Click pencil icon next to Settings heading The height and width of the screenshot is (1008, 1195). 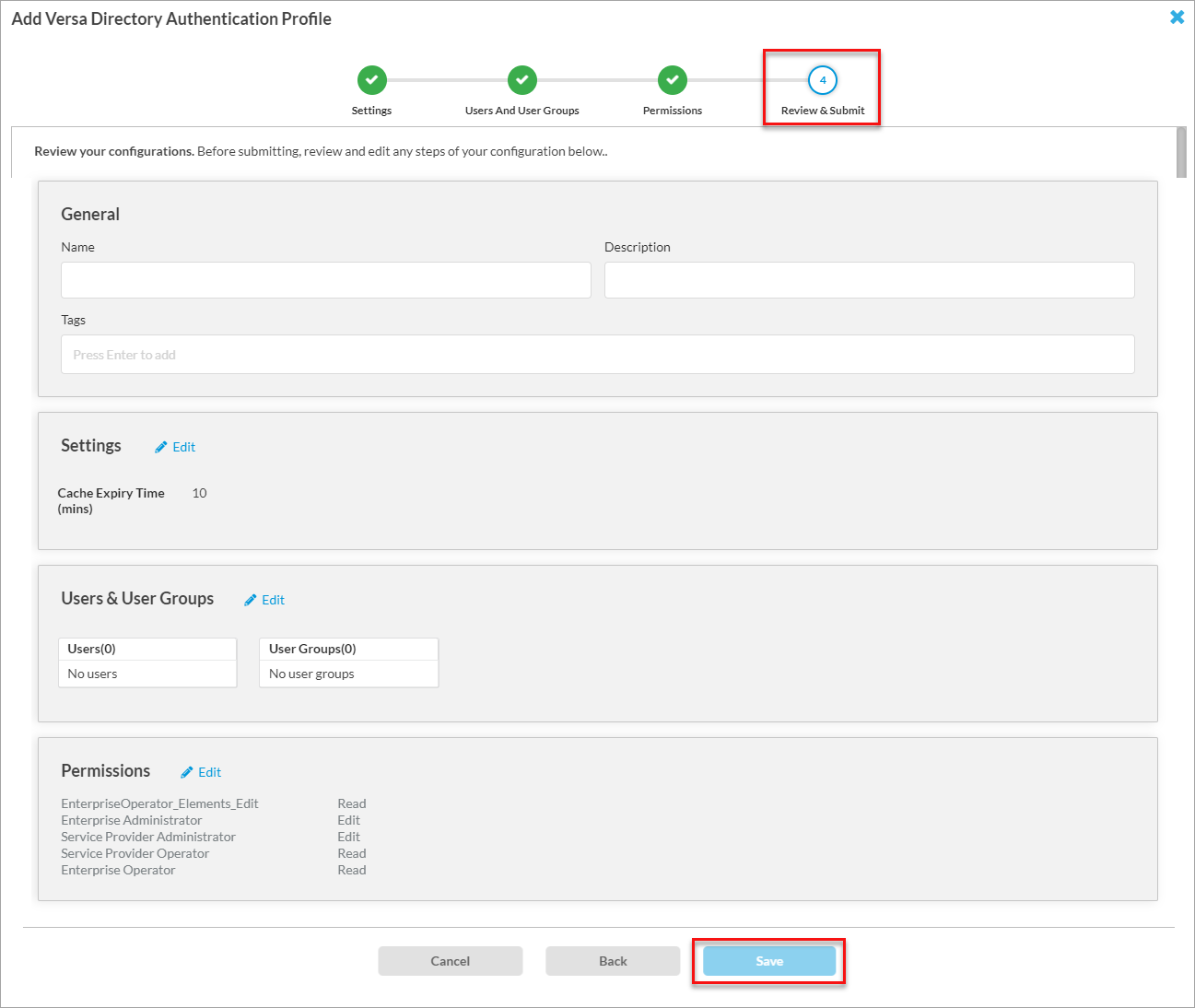click(161, 447)
